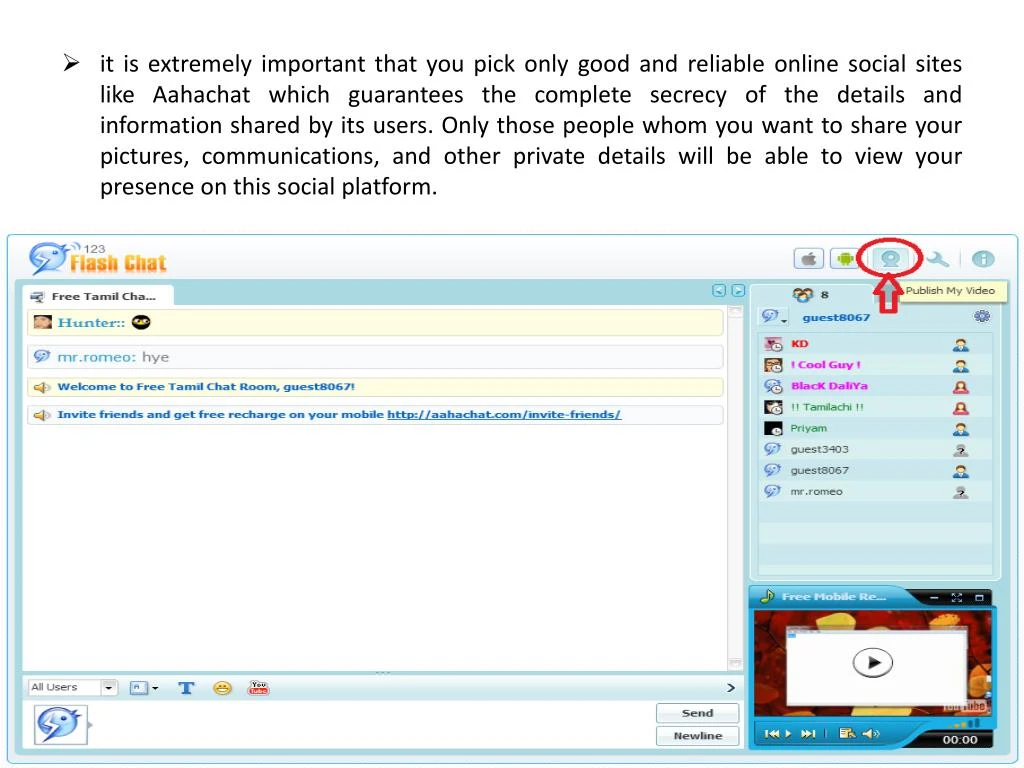Click the speaker icon in the media player
This screenshot has width=1024, height=768.
pos(871,733)
